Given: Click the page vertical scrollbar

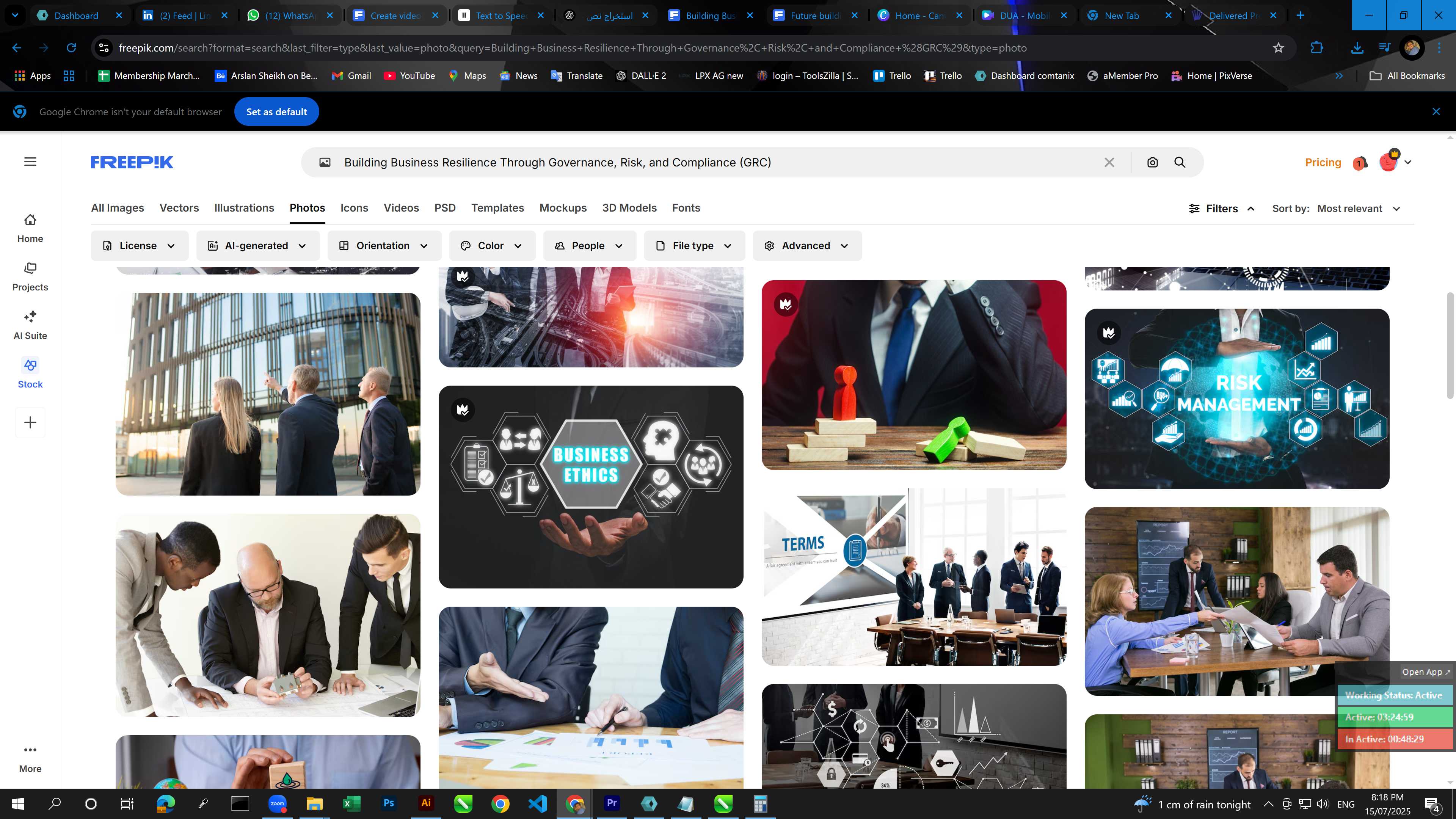Looking at the screenshot, I should pos(1450,346).
